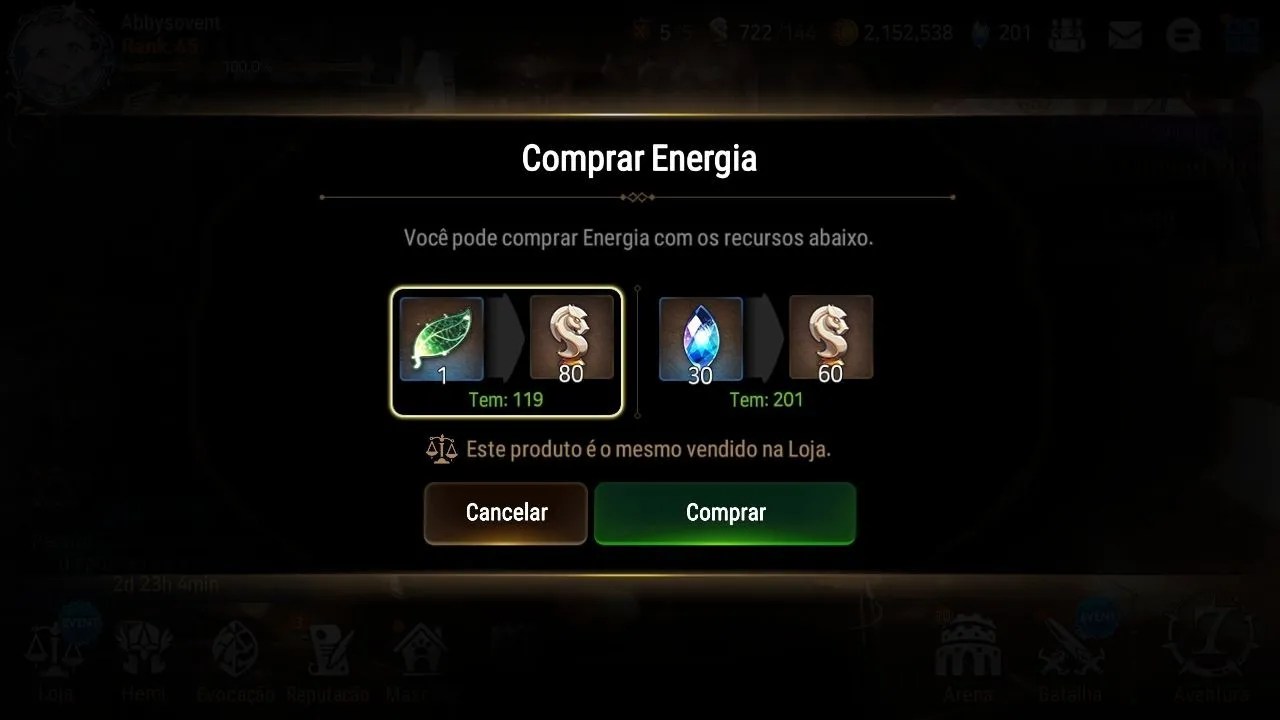Click the Comprar button
Viewport: 1280px width, 720px height.
pyautogui.click(x=725, y=513)
